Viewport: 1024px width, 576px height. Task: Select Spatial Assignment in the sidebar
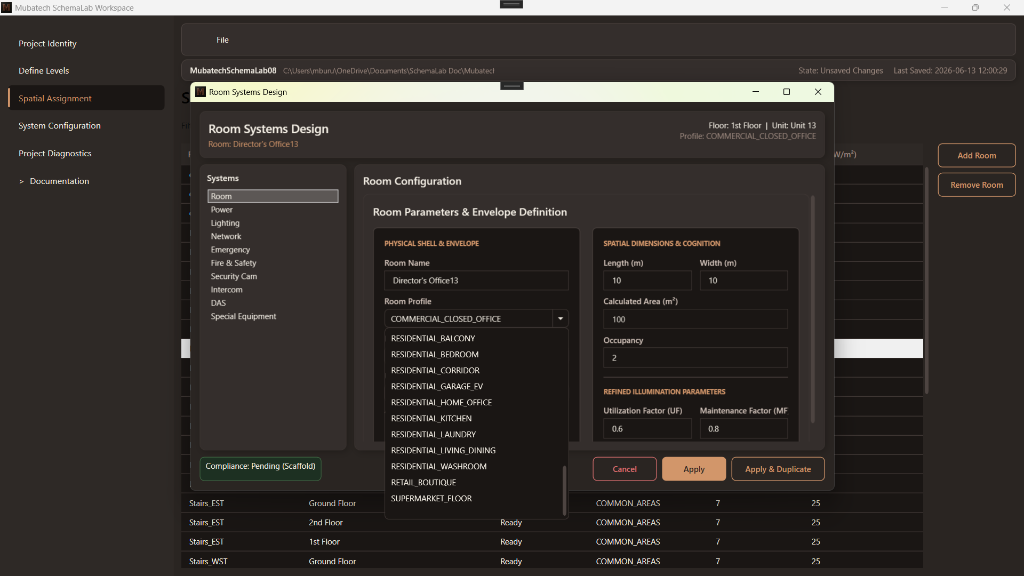click(x=86, y=98)
